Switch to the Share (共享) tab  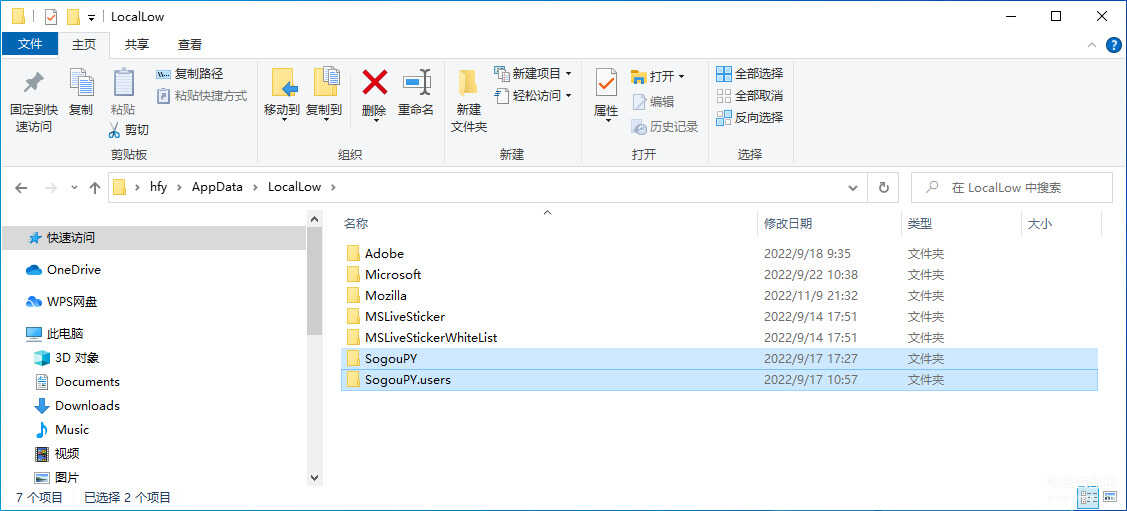point(137,44)
